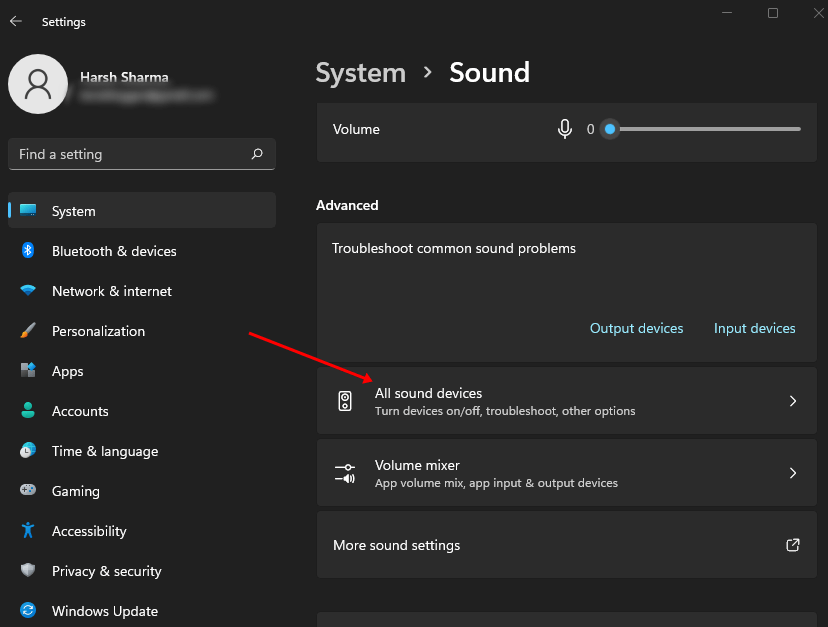This screenshot has height=627, width=828.
Task: Open Troubleshoot common sound problems section
Action: 454,249
